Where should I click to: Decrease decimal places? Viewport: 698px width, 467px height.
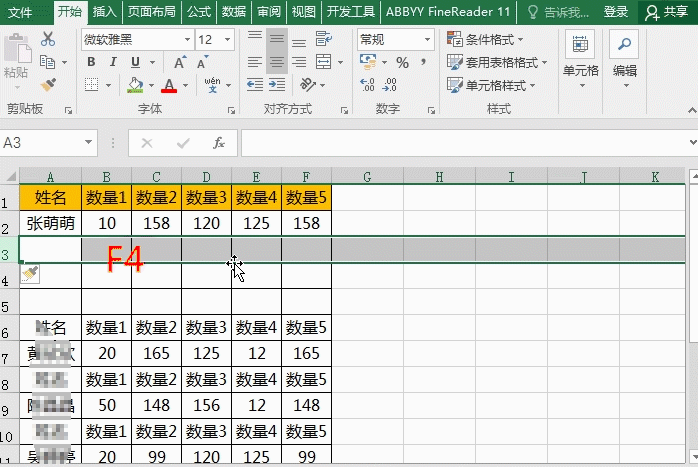click(389, 85)
